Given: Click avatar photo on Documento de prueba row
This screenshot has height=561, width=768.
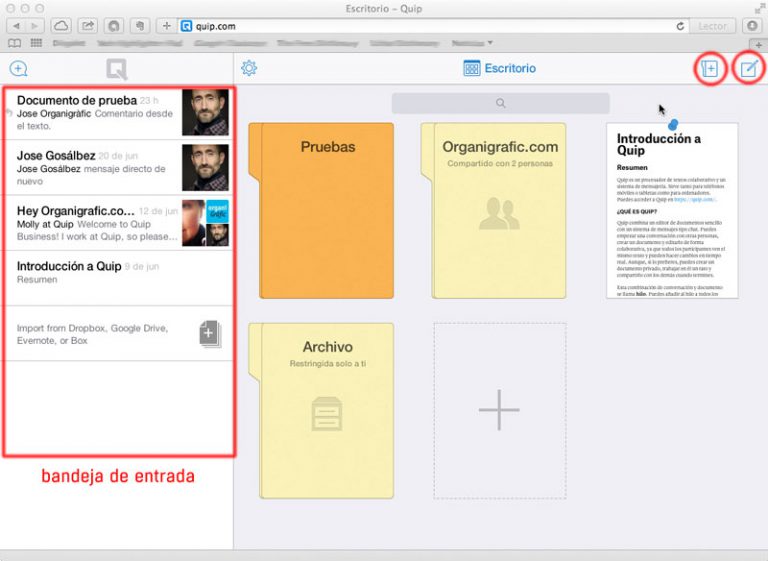Looking at the screenshot, I should tap(205, 112).
